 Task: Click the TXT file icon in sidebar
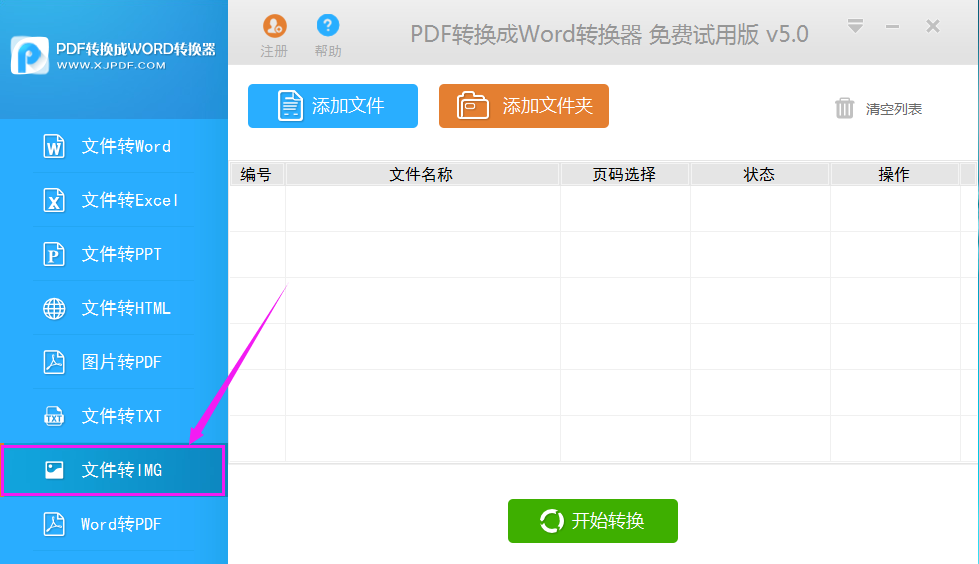[54, 416]
